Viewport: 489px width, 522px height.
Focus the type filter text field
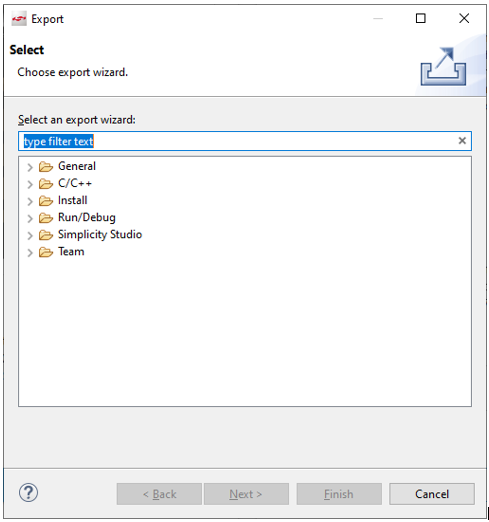coord(245,141)
